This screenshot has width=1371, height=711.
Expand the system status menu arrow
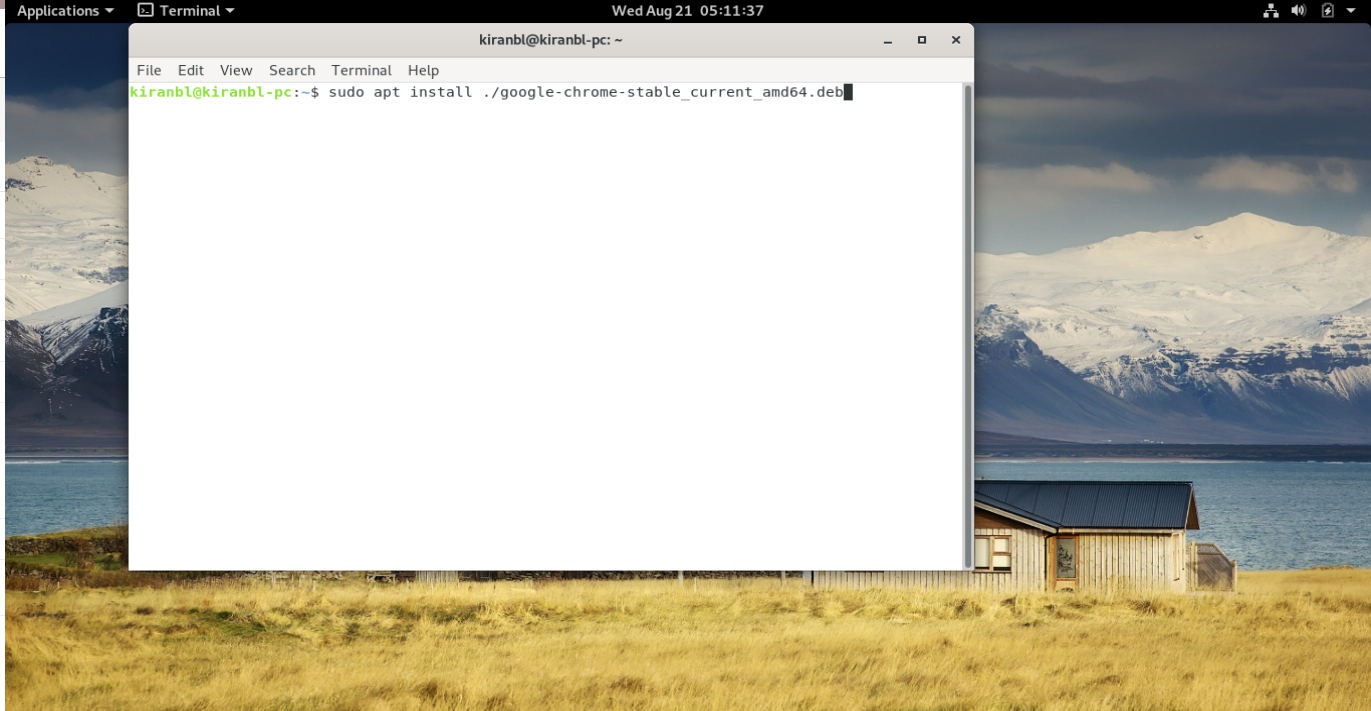(1352, 11)
